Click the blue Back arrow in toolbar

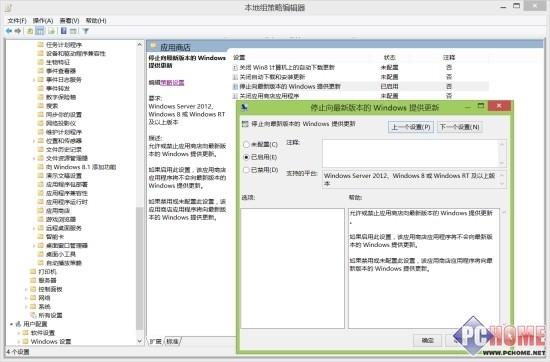[9, 31]
